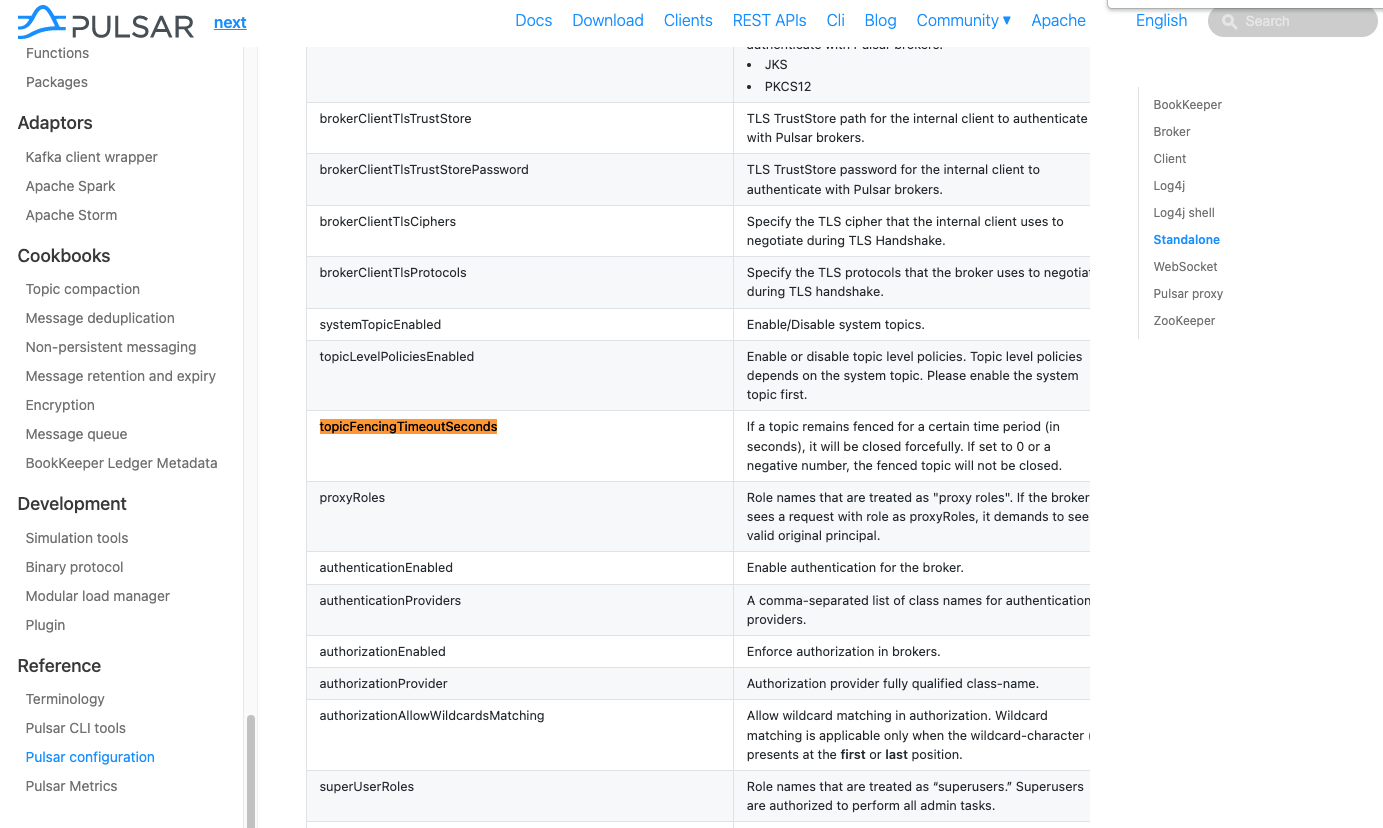Click the brokerClientTlsCiphers cell
This screenshot has height=828, width=1383.
520,231
